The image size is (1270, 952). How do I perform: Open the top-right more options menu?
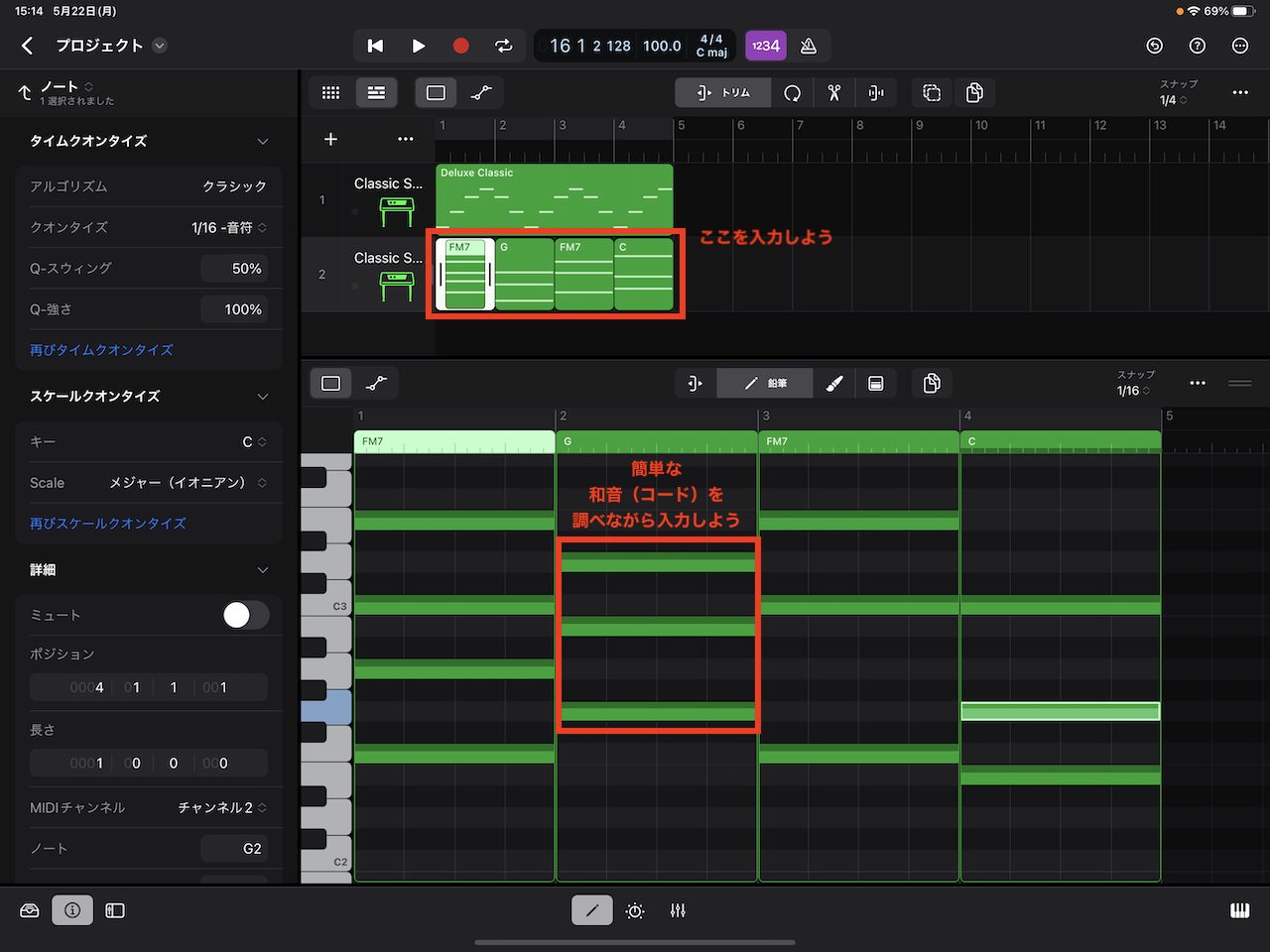[1240, 46]
